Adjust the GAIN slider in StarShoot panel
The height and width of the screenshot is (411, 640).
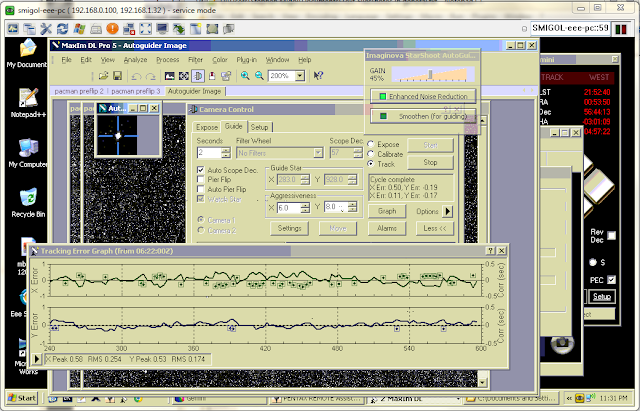431,75
